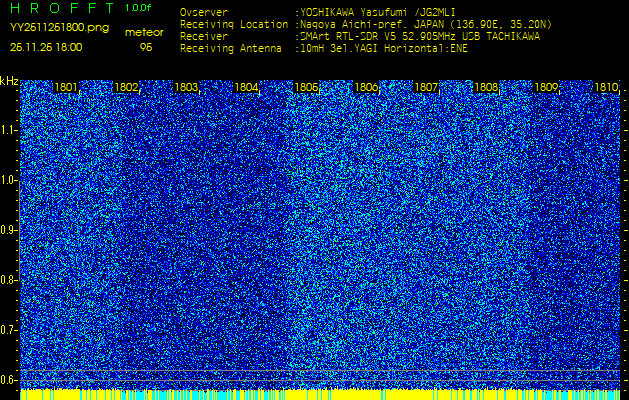Click the Ovserver label
This screenshot has width=629, height=400.
tap(204, 12)
